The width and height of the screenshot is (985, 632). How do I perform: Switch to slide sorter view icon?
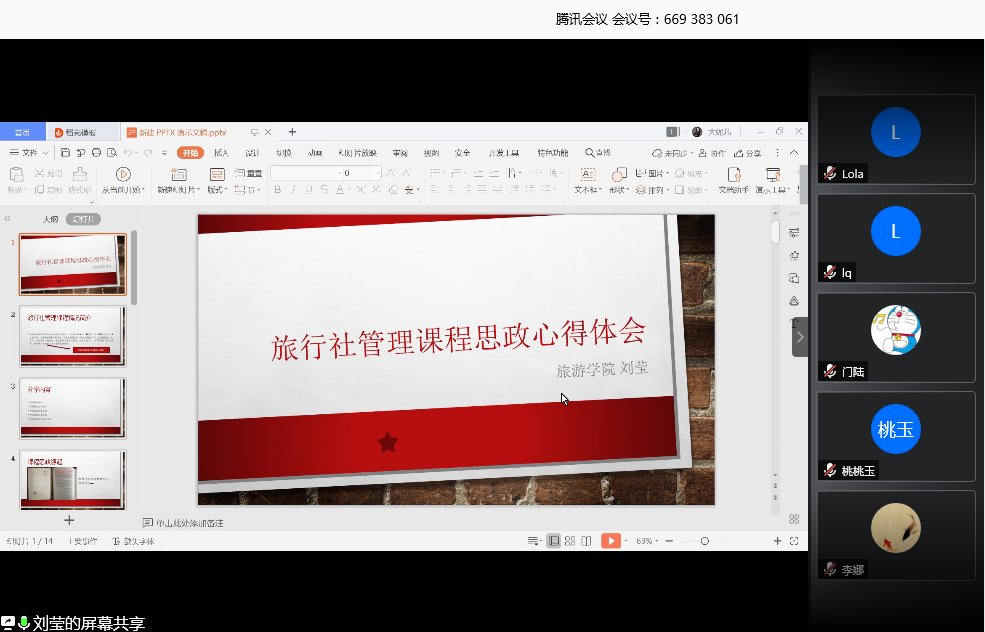[570, 541]
